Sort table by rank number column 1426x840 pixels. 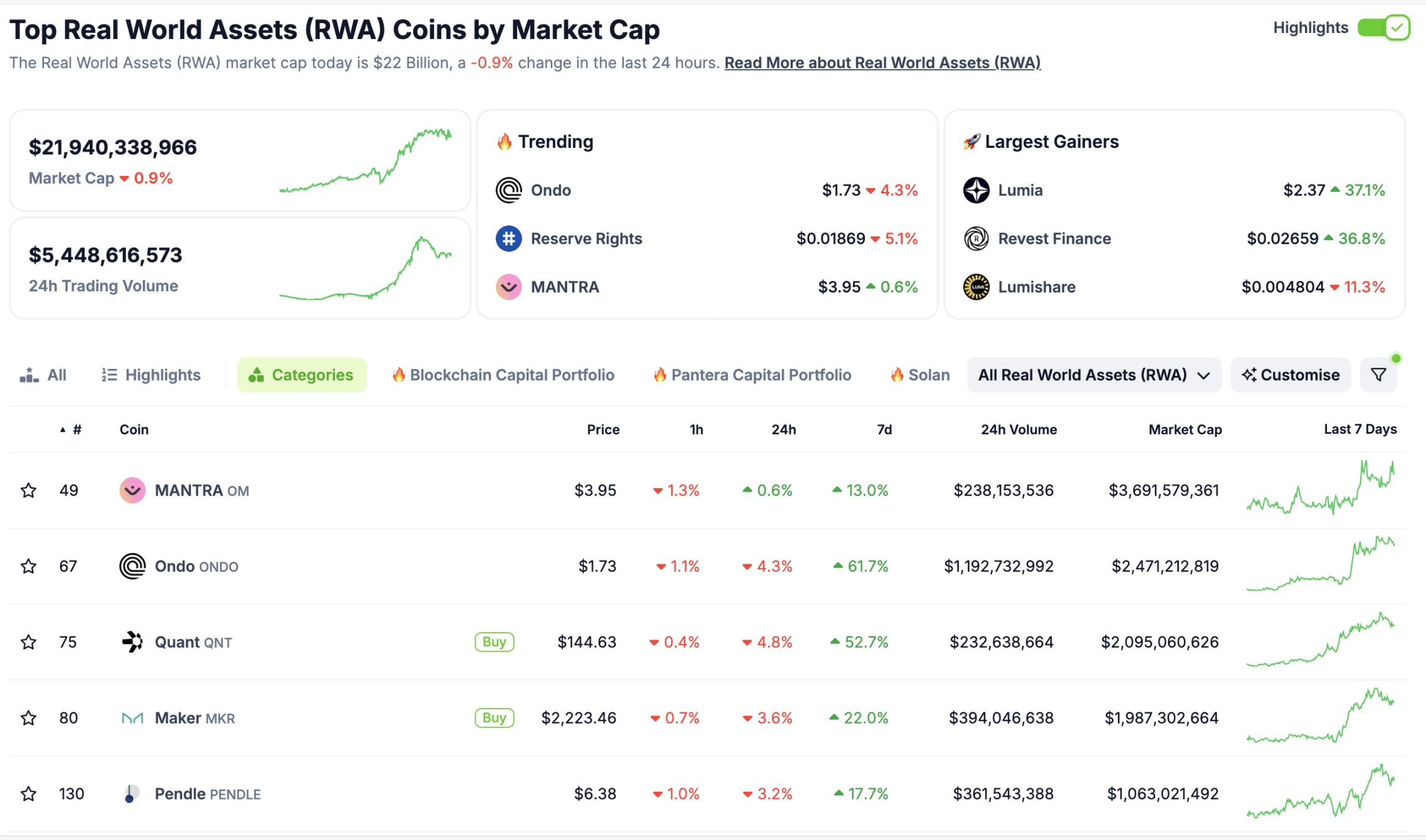click(x=76, y=430)
